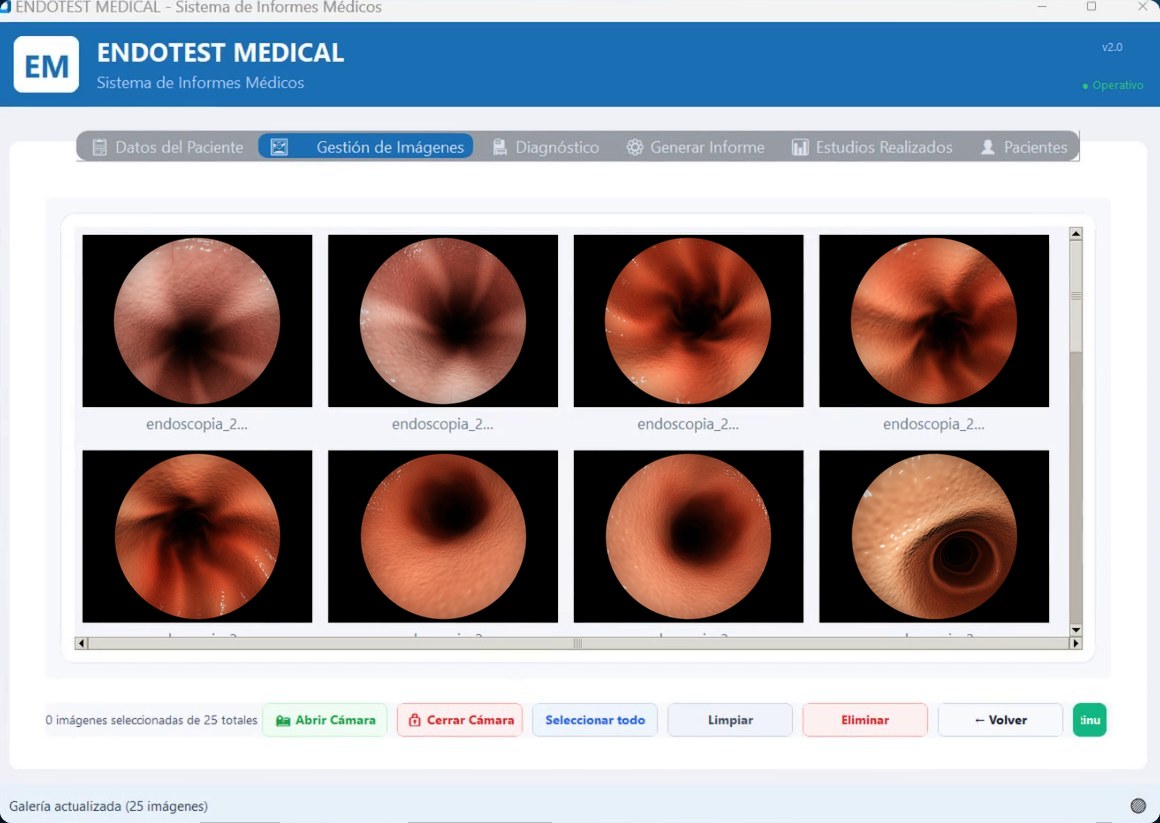The width and height of the screenshot is (1160, 823).
Task: Click the Abrir Cámara button
Action: [325, 720]
